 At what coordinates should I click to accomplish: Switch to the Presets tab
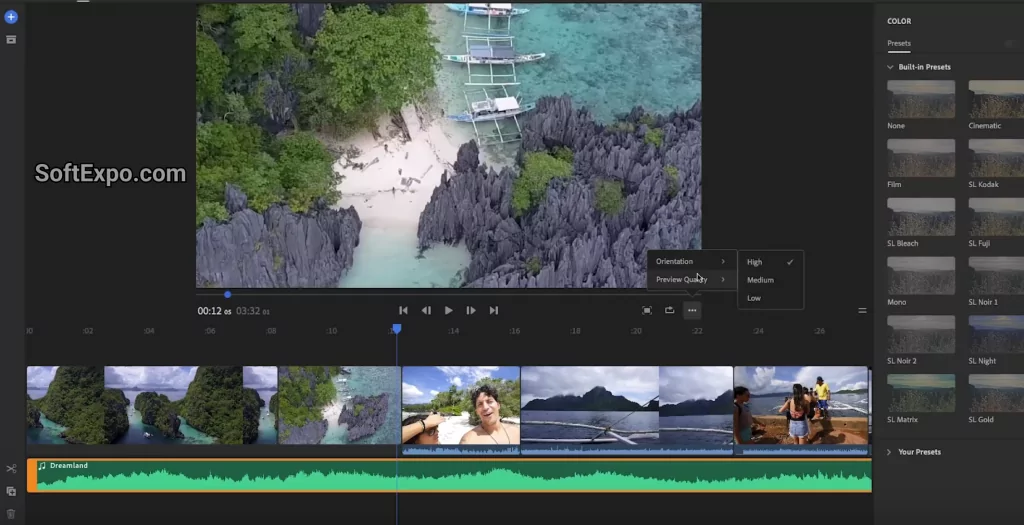(x=899, y=43)
